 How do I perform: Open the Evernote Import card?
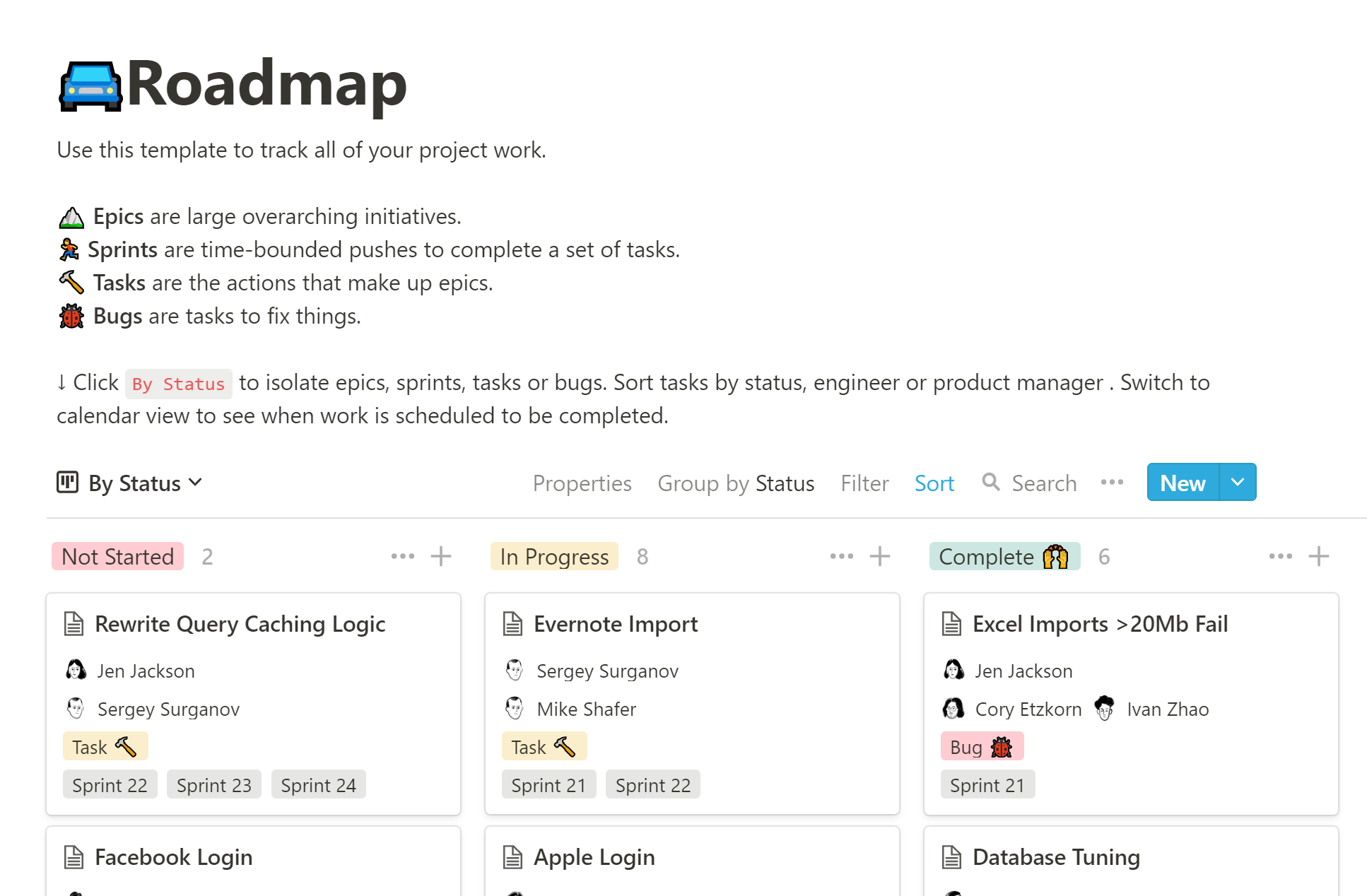615,624
